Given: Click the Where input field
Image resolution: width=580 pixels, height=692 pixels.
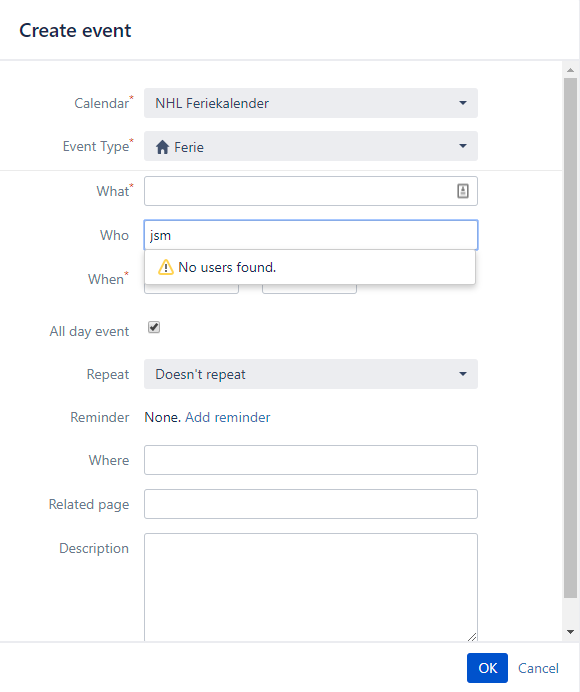Looking at the screenshot, I should pos(311,460).
